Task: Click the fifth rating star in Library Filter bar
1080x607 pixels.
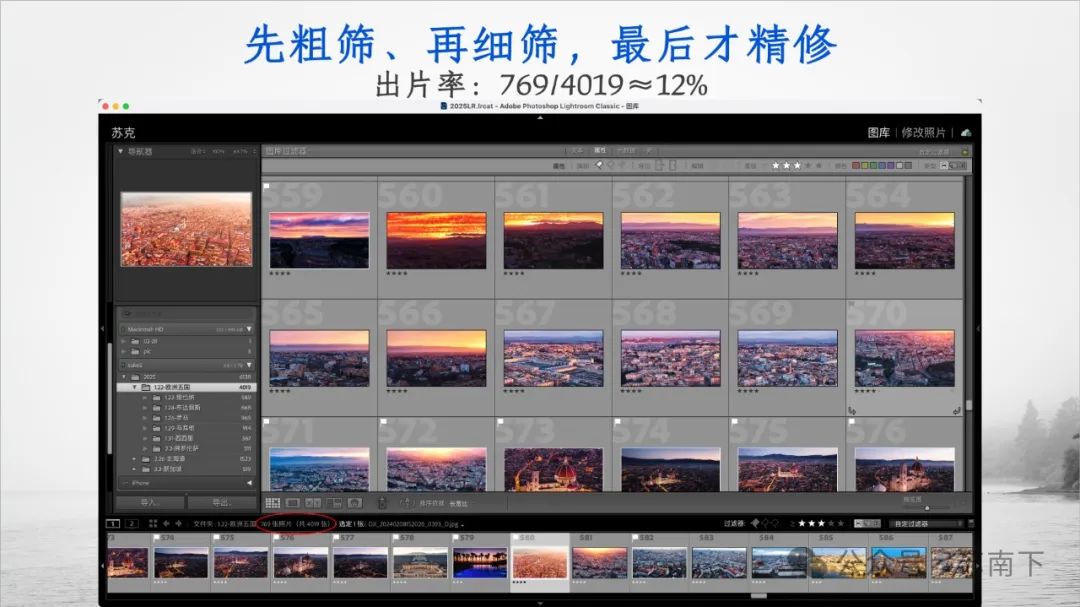Action: [x=818, y=165]
